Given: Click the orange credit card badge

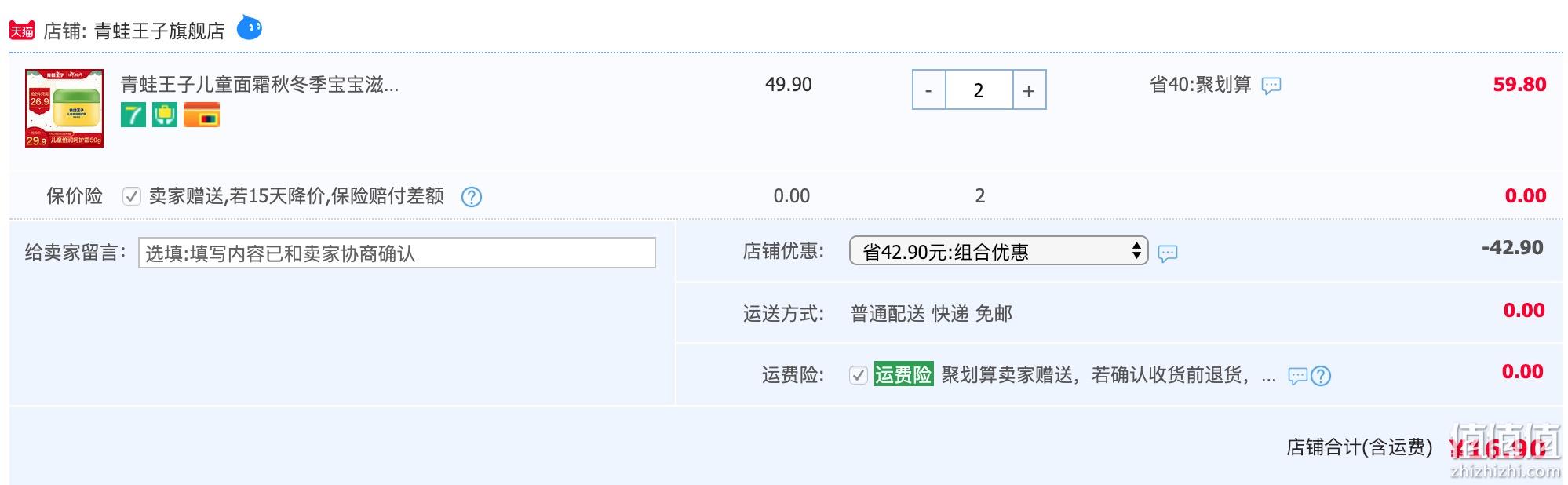Looking at the screenshot, I should click(x=202, y=115).
